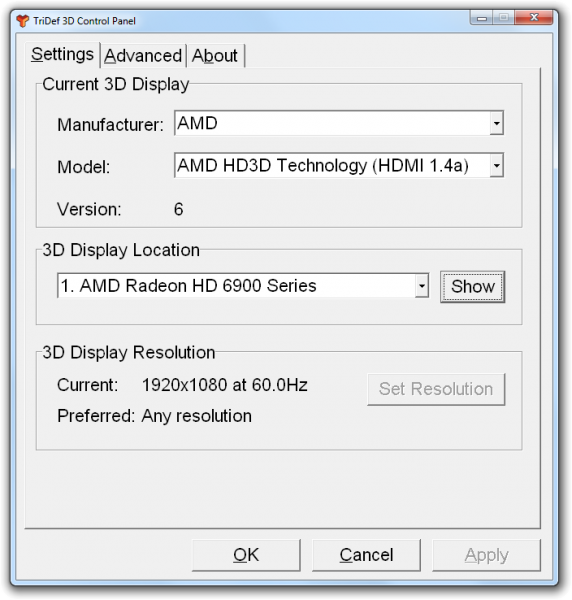Close the TriDef 3D Control Panel window
Viewport: 572px width, 600px height.
(x=534, y=18)
